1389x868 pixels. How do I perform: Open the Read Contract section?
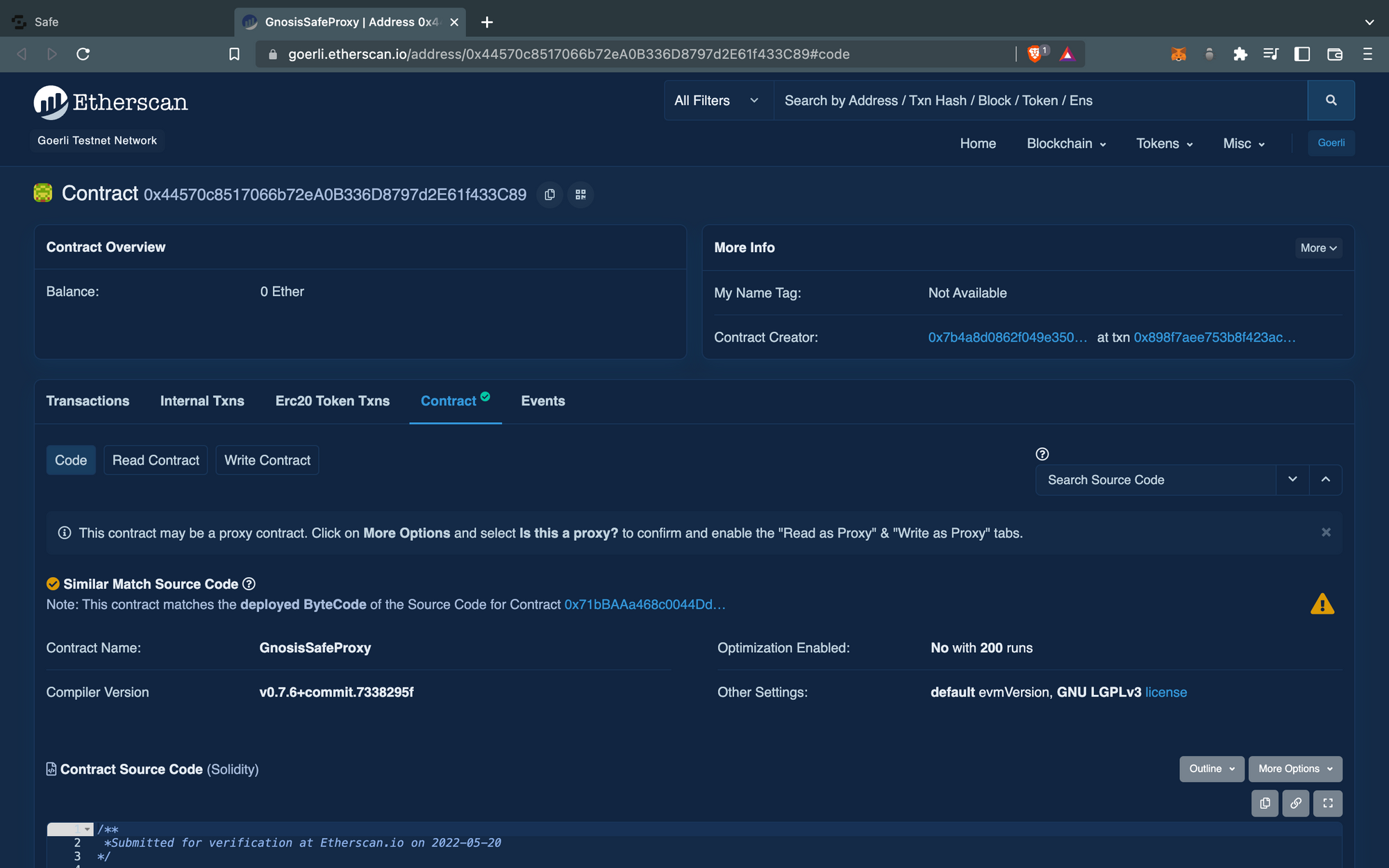[155, 460]
